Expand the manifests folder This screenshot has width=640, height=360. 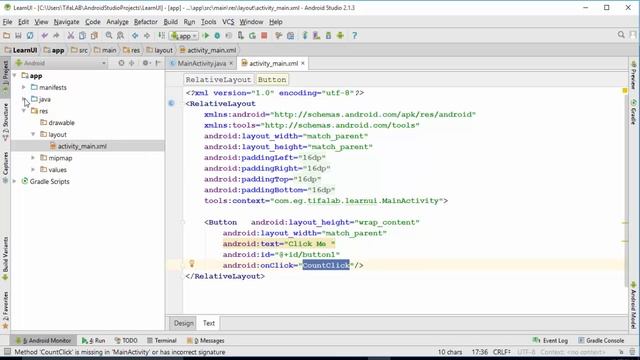pyautogui.click(x=24, y=87)
